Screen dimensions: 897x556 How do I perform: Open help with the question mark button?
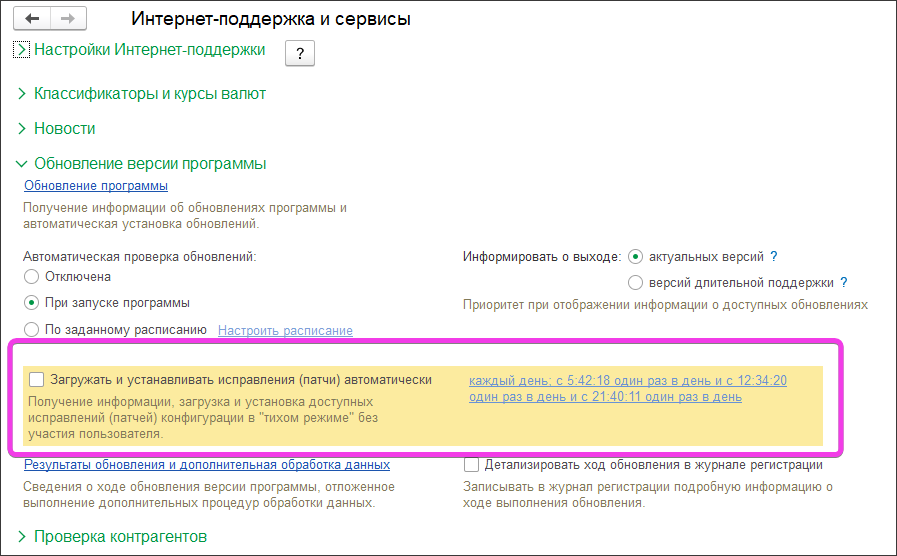point(300,54)
